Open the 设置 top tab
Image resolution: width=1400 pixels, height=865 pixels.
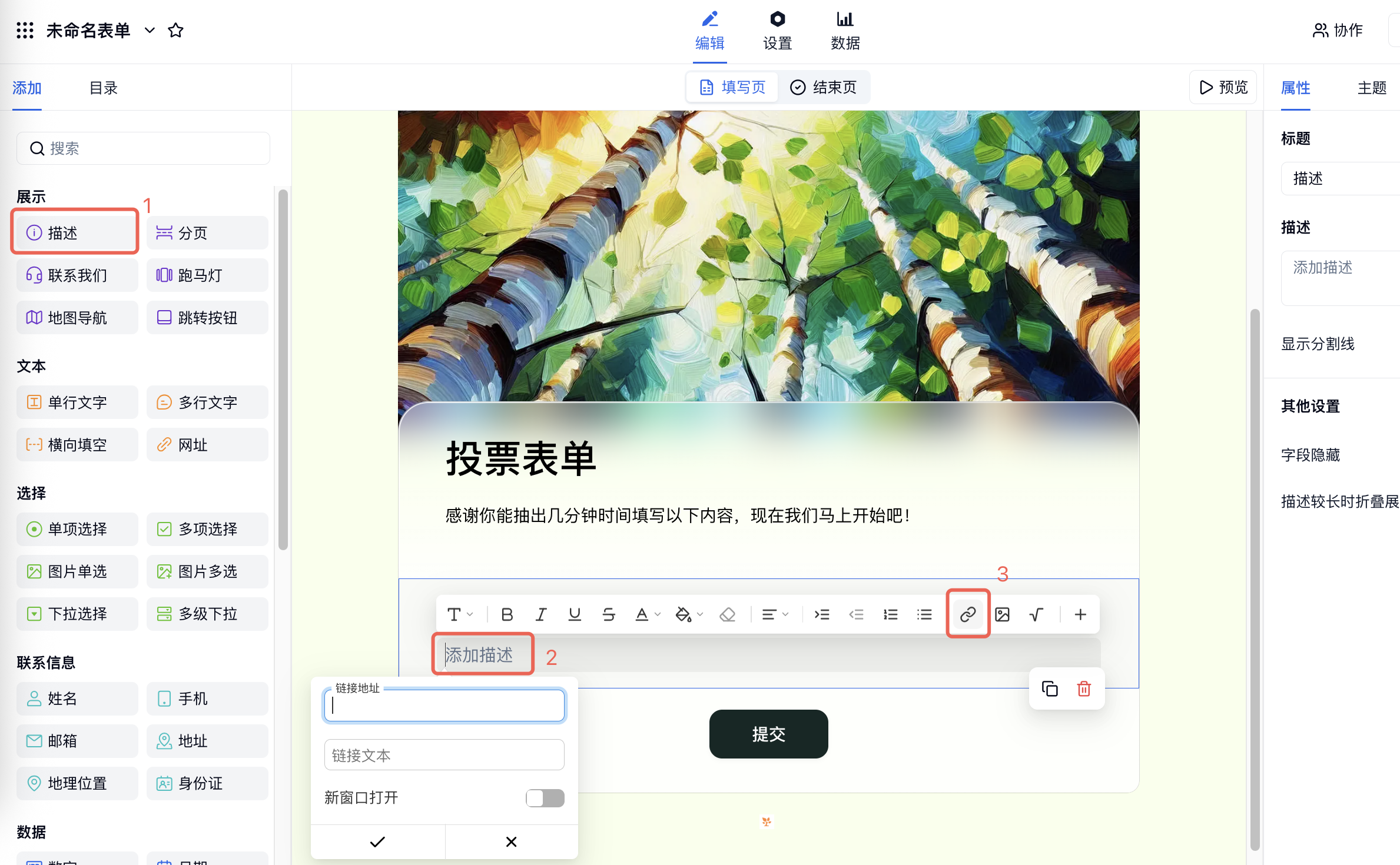click(777, 31)
